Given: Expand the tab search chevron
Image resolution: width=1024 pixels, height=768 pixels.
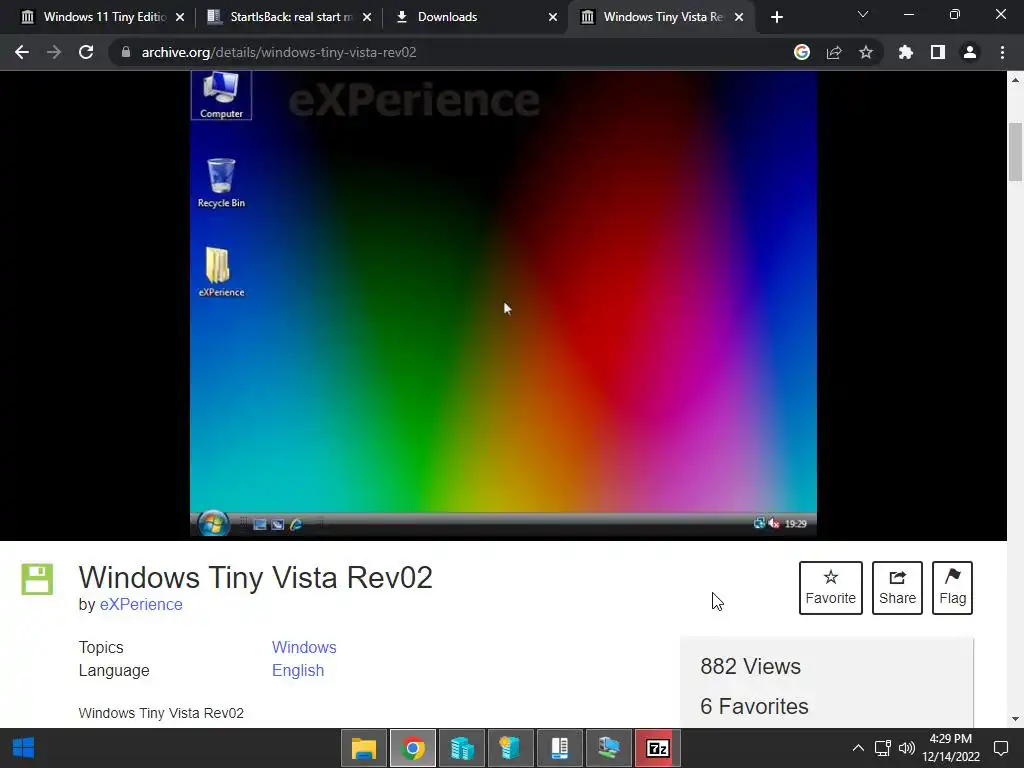Looking at the screenshot, I should pos(863,14).
